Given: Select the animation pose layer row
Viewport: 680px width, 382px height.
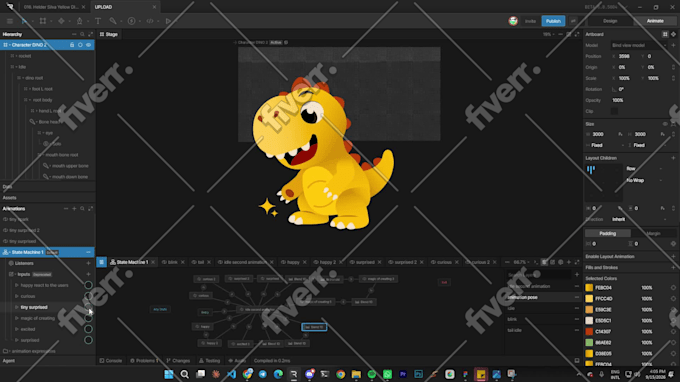Looking at the screenshot, I should click(x=543, y=297).
